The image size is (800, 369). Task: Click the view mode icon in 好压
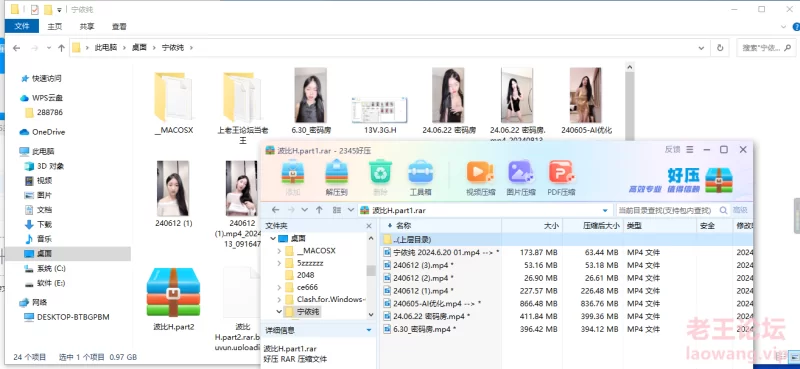(337, 210)
